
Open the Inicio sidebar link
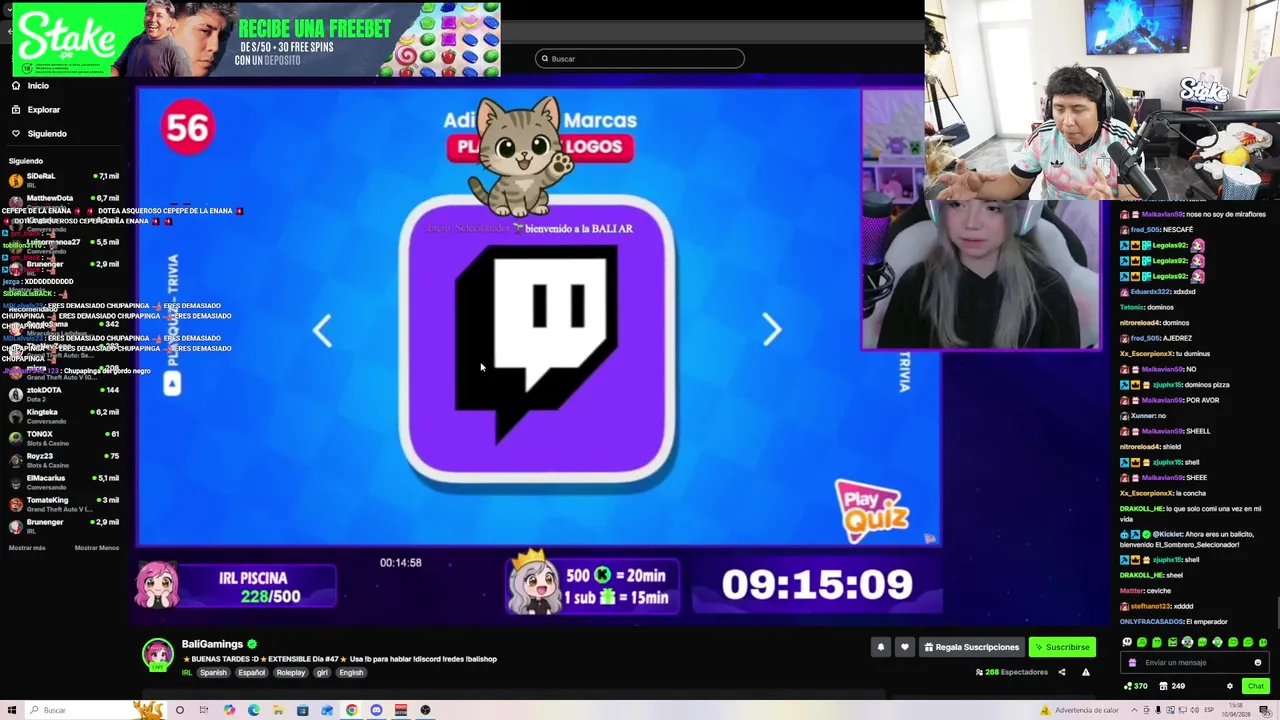point(30,86)
